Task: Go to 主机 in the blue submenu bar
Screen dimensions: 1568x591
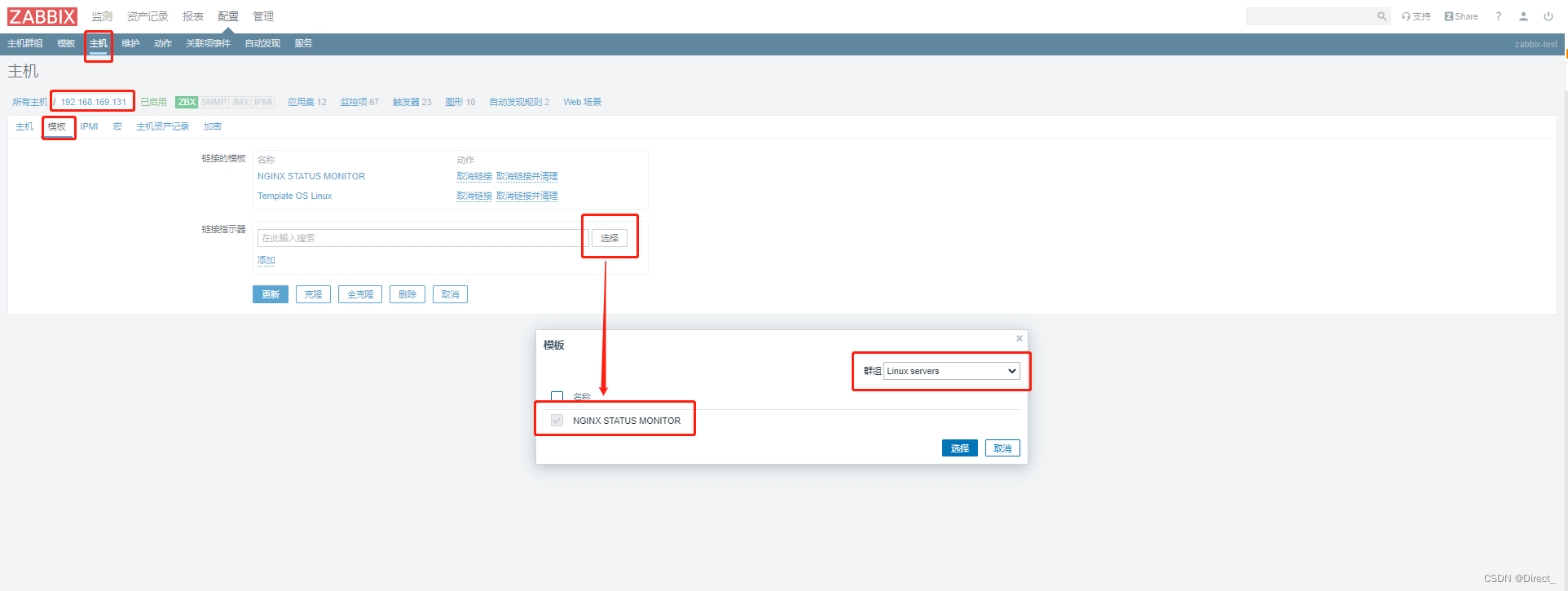Action: (99, 43)
